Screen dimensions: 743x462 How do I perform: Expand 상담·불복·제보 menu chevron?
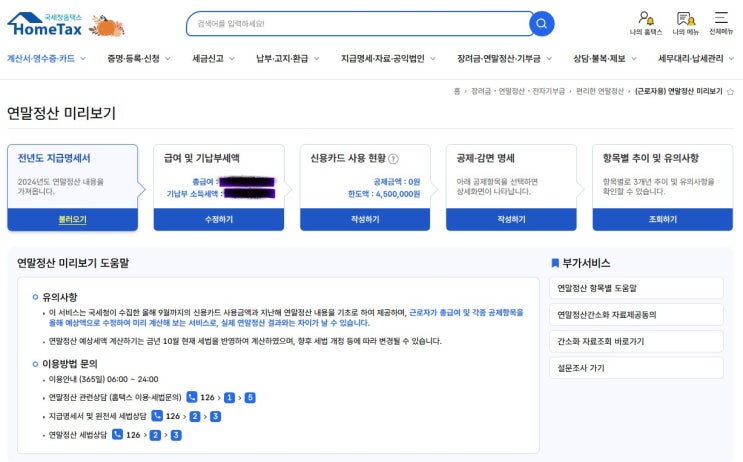pyautogui.click(x=634, y=59)
